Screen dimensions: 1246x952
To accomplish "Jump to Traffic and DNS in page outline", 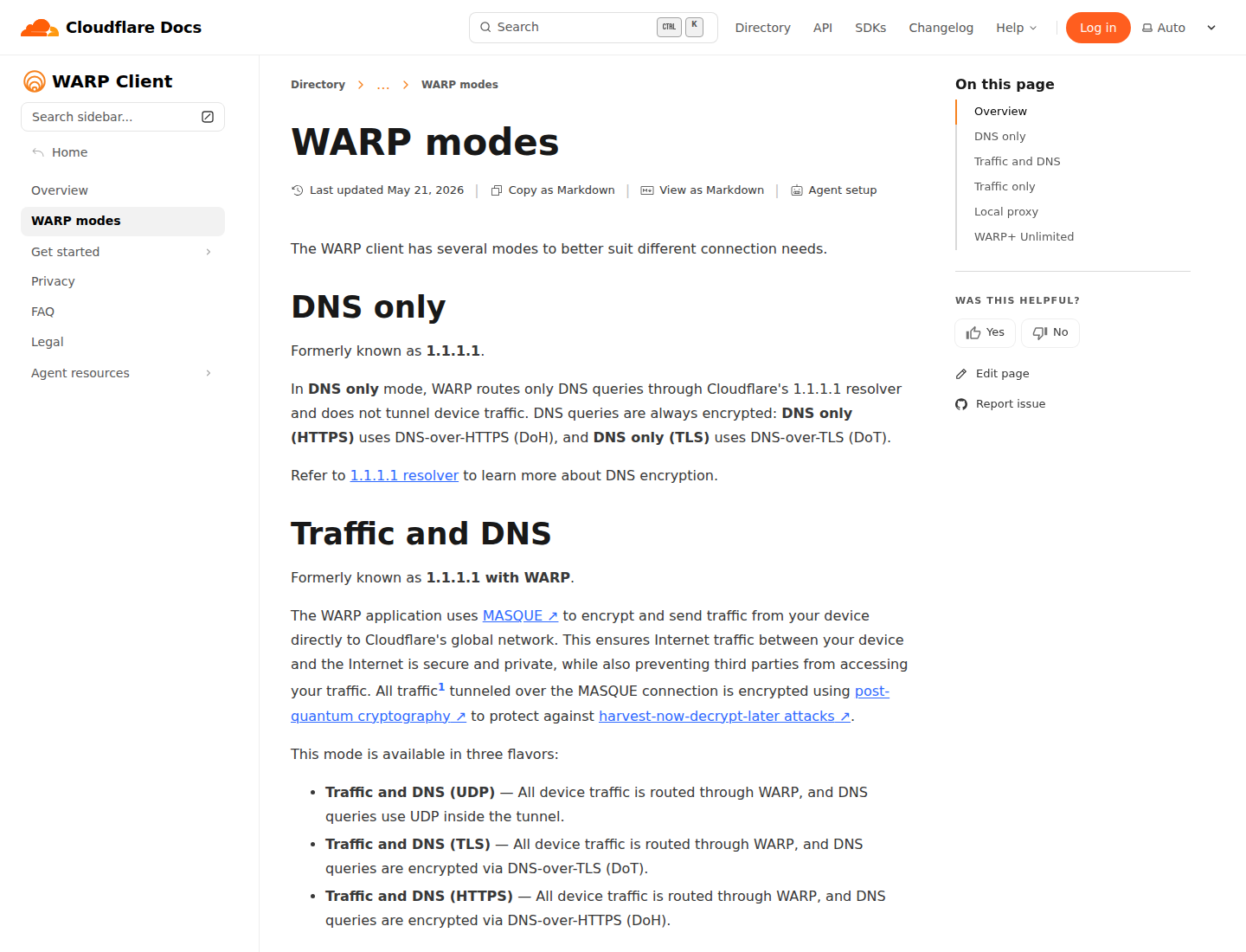I will [x=1017, y=162].
